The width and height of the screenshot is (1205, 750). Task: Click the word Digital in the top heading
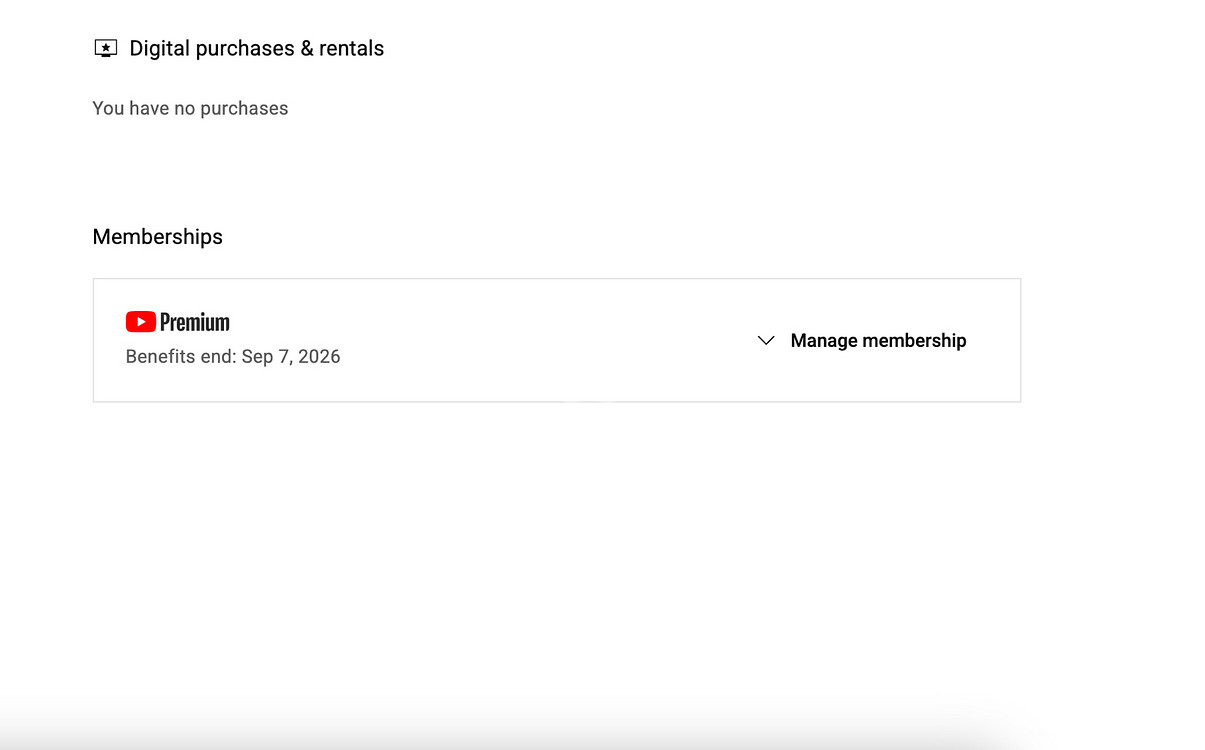click(x=160, y=48)
